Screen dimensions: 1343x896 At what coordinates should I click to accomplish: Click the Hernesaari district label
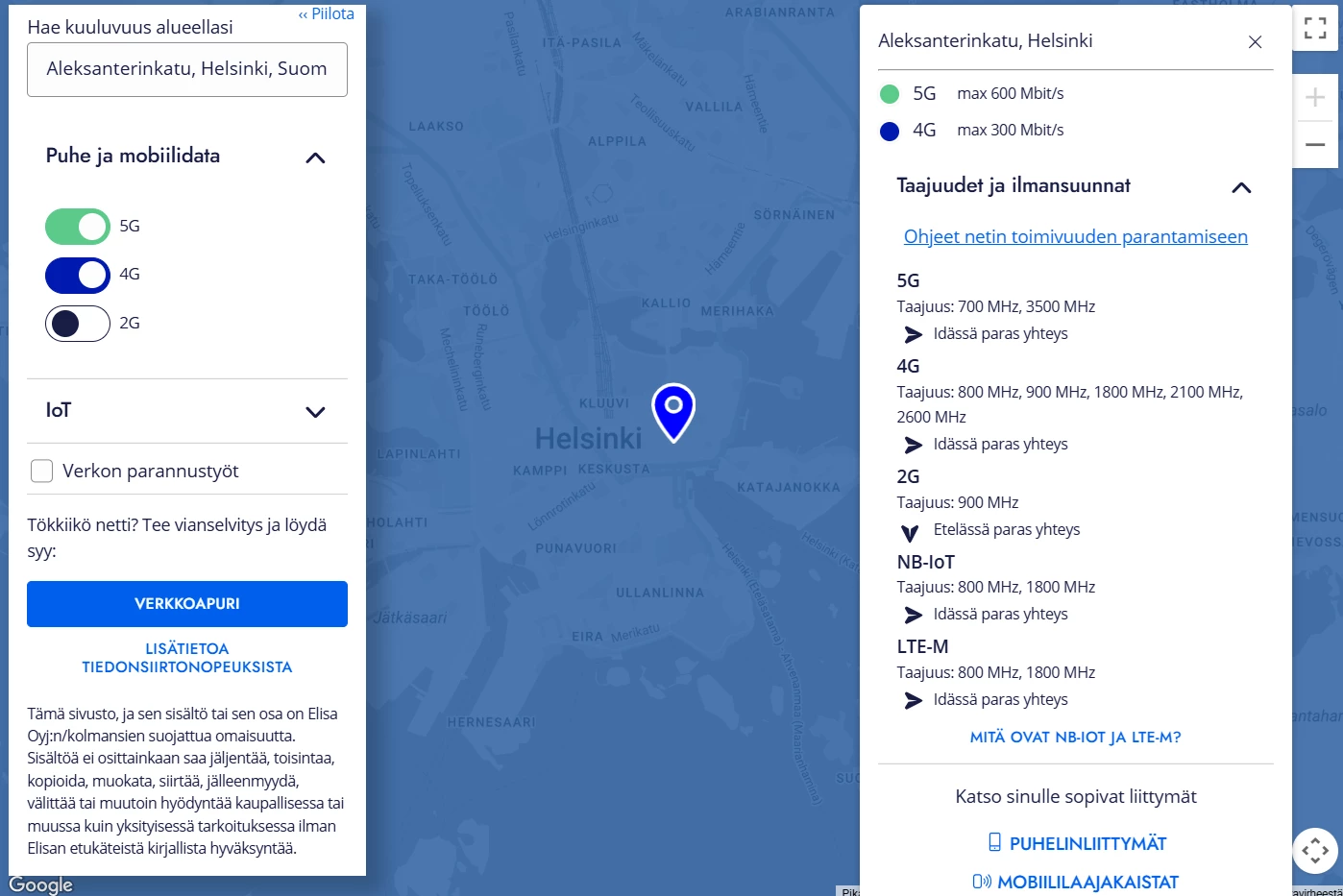[x=492, y=722]
